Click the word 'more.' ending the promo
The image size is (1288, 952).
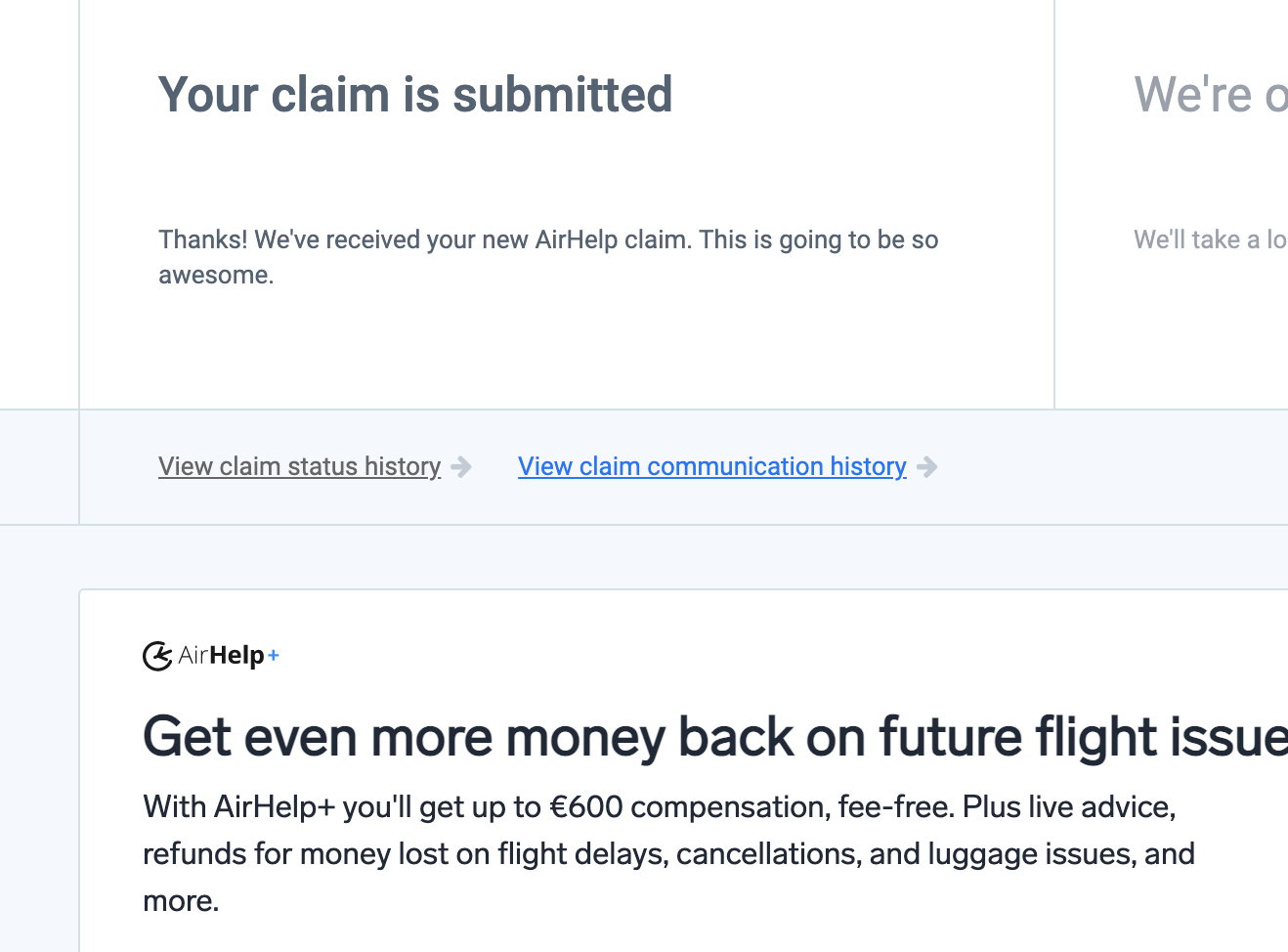tap(181, 901)
